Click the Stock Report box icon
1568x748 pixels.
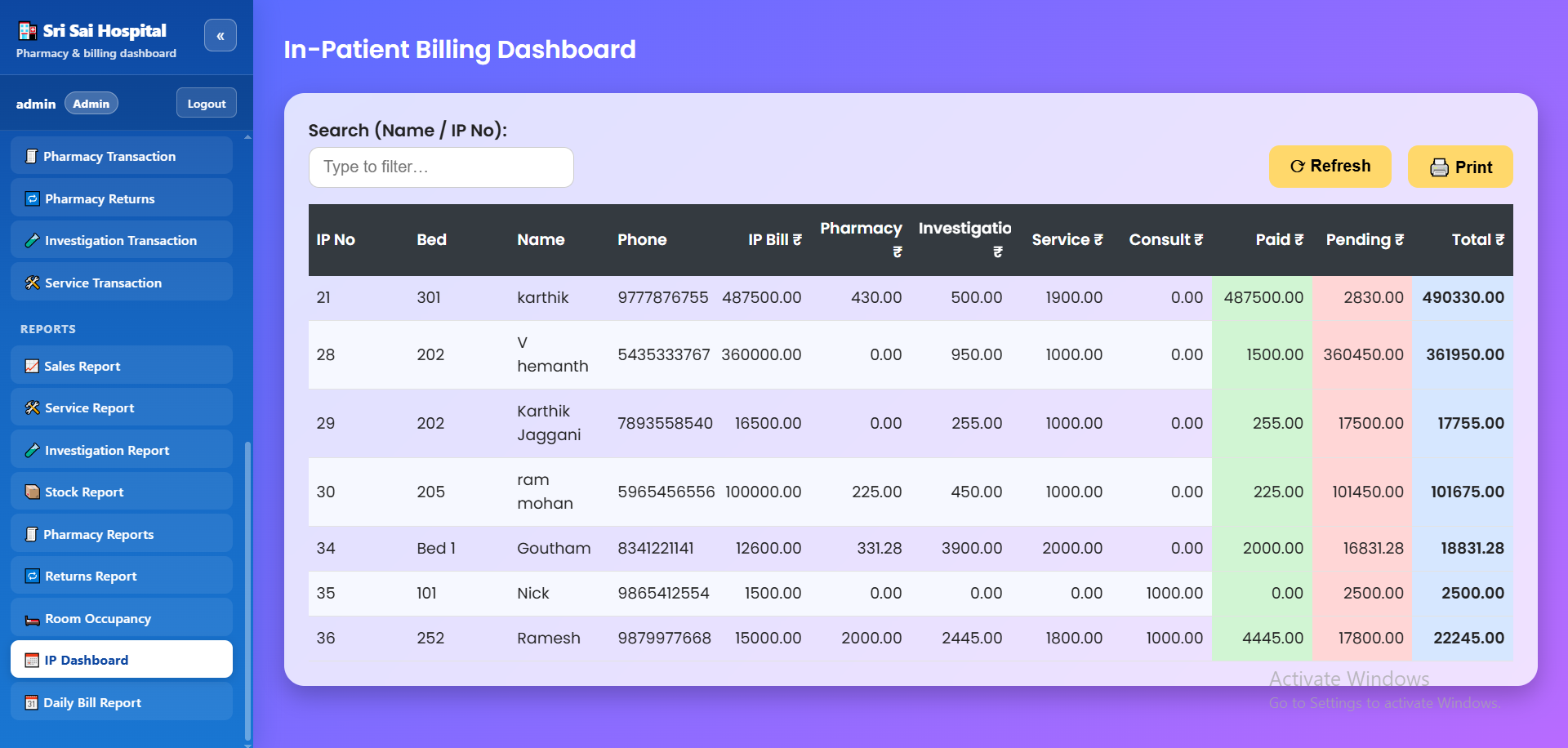[32, 492]
